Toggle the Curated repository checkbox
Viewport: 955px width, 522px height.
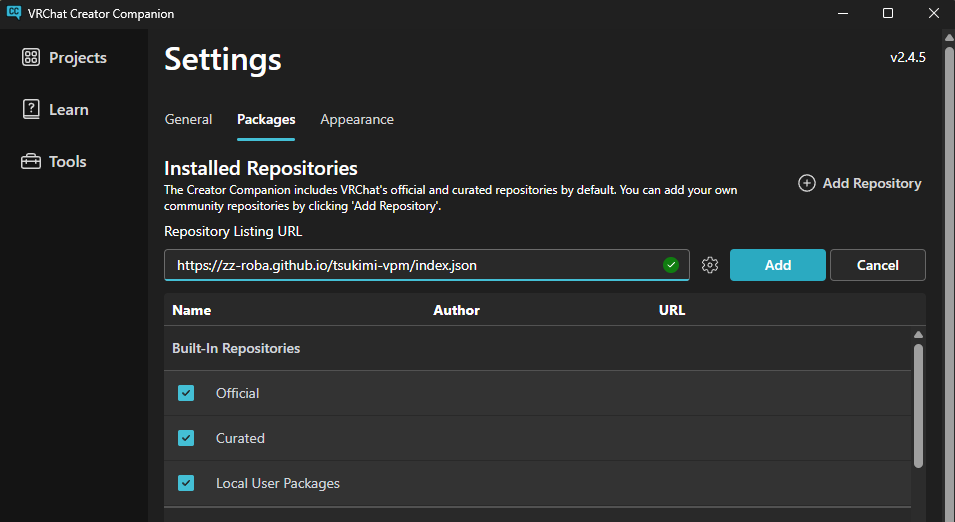coord(186,438)
